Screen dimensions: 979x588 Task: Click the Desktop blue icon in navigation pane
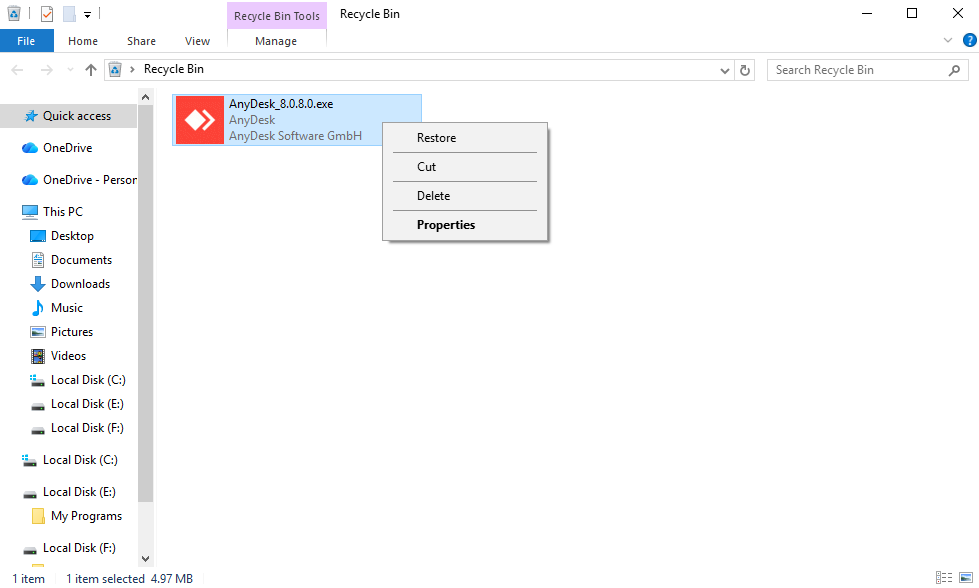(x=38, y=236)
